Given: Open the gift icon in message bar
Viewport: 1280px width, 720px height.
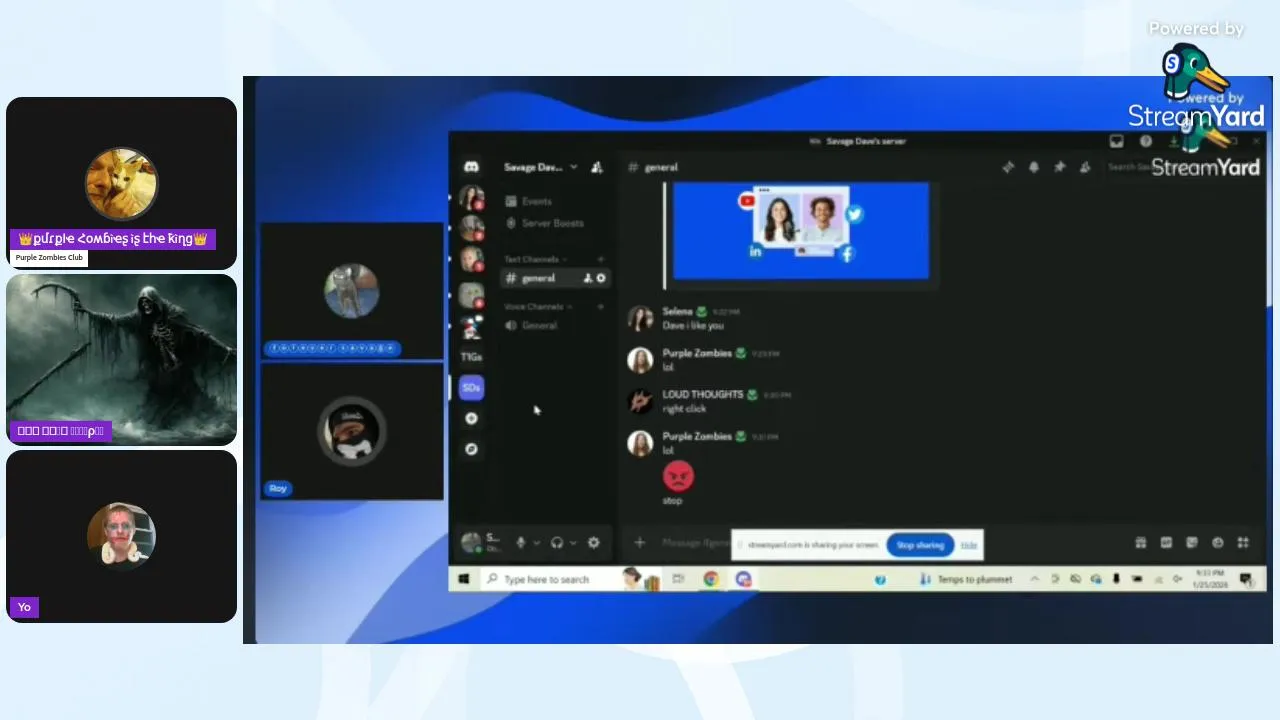Looking at the screenshot, I should 1141,543.
